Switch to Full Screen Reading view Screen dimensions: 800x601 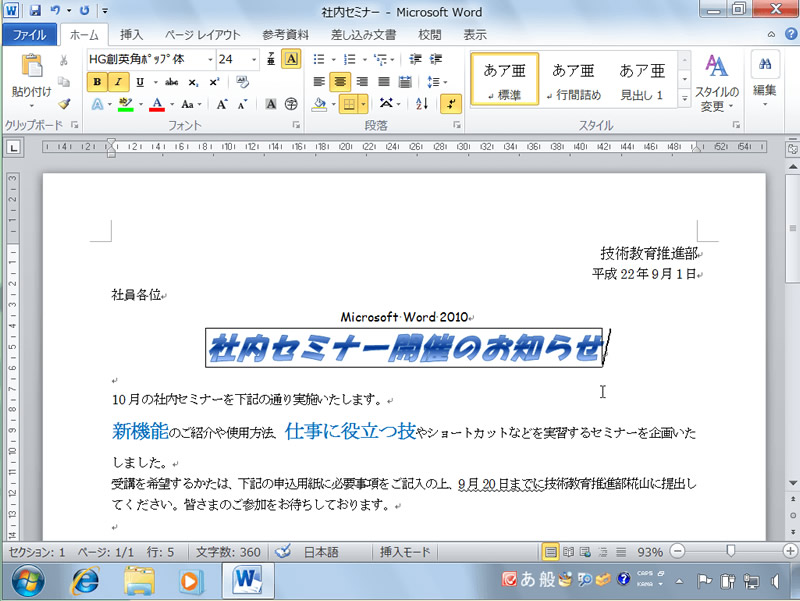[568, 552]
